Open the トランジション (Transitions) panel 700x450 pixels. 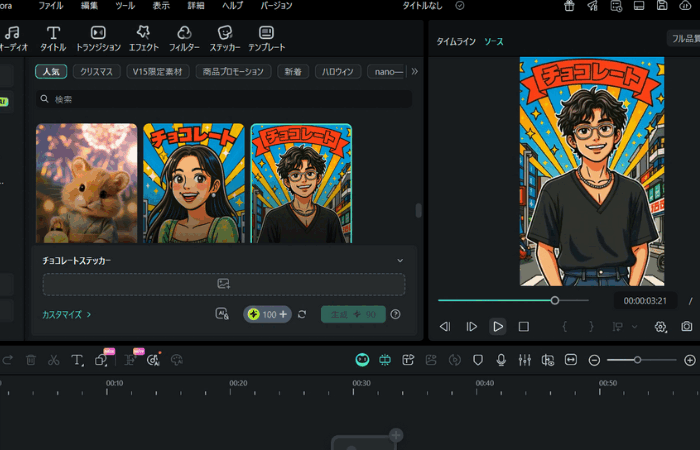pyautogui.click(x=98, y=38)
